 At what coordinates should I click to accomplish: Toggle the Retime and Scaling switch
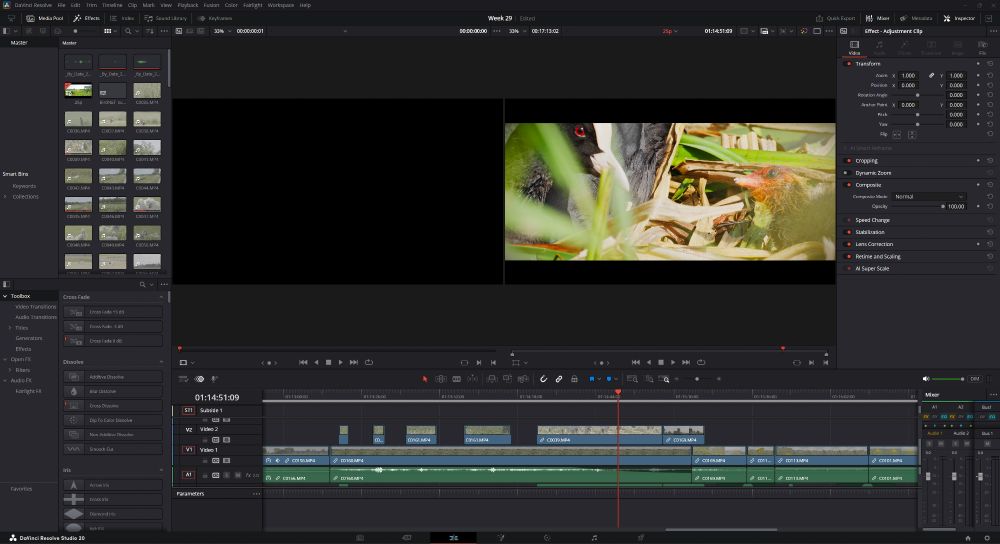[848, 256]
